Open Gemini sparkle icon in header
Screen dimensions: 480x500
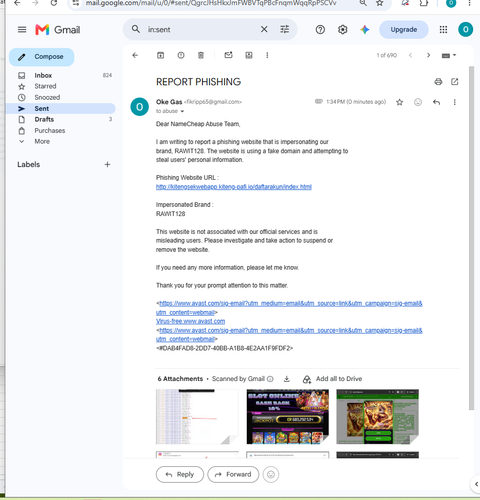(x=365, y=30)
